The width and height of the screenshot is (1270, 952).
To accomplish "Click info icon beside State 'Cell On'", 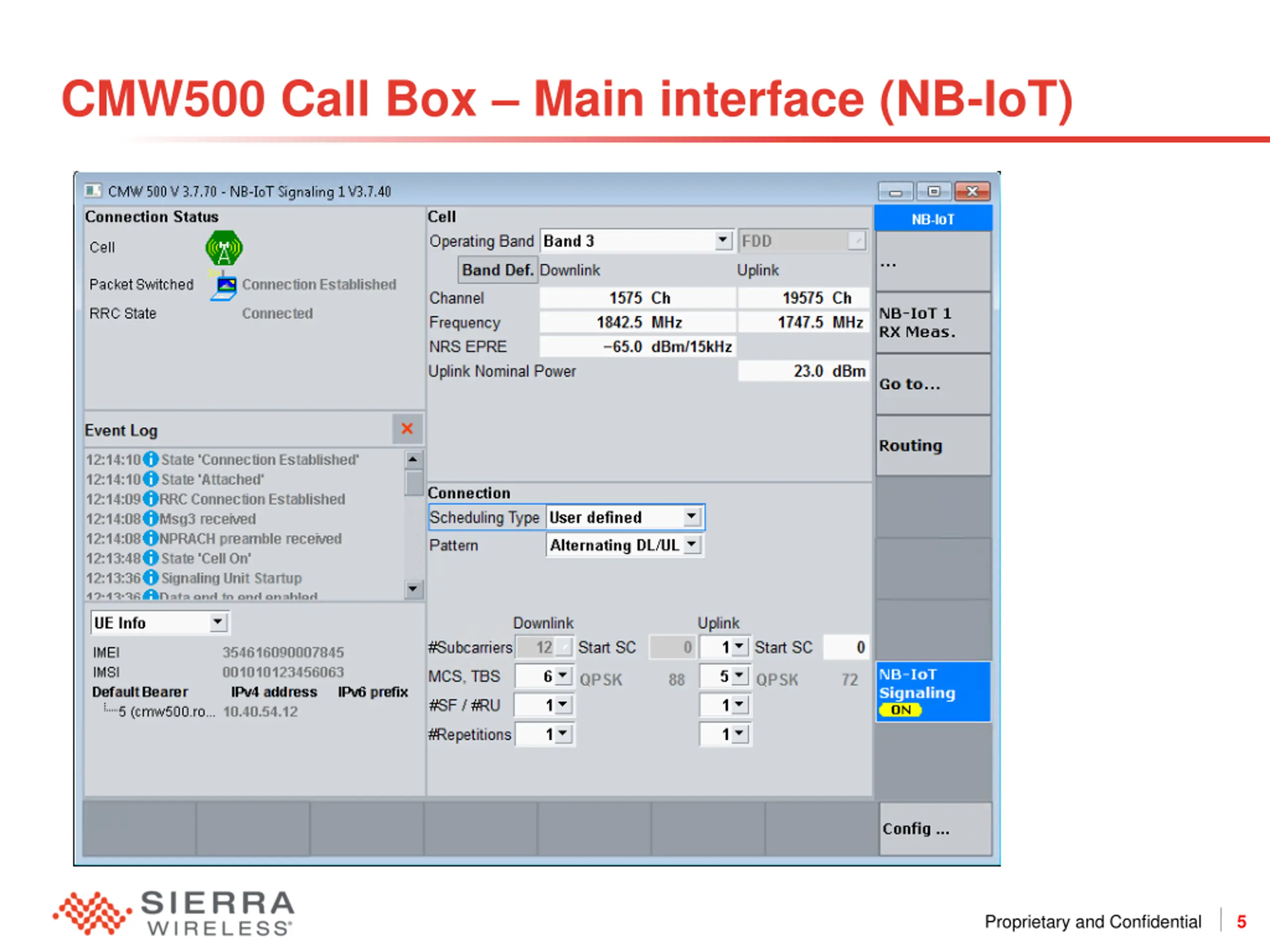I will [x=150, y=558].
